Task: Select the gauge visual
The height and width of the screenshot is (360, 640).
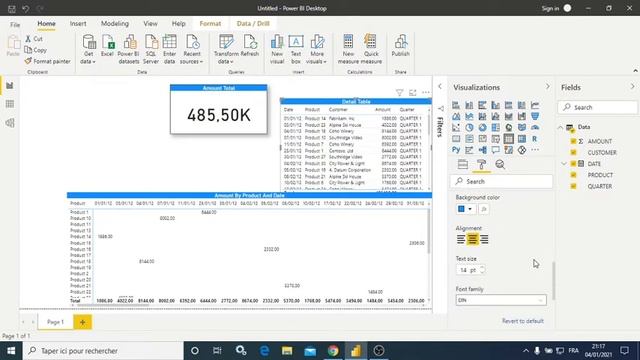Action: [535, 128]
